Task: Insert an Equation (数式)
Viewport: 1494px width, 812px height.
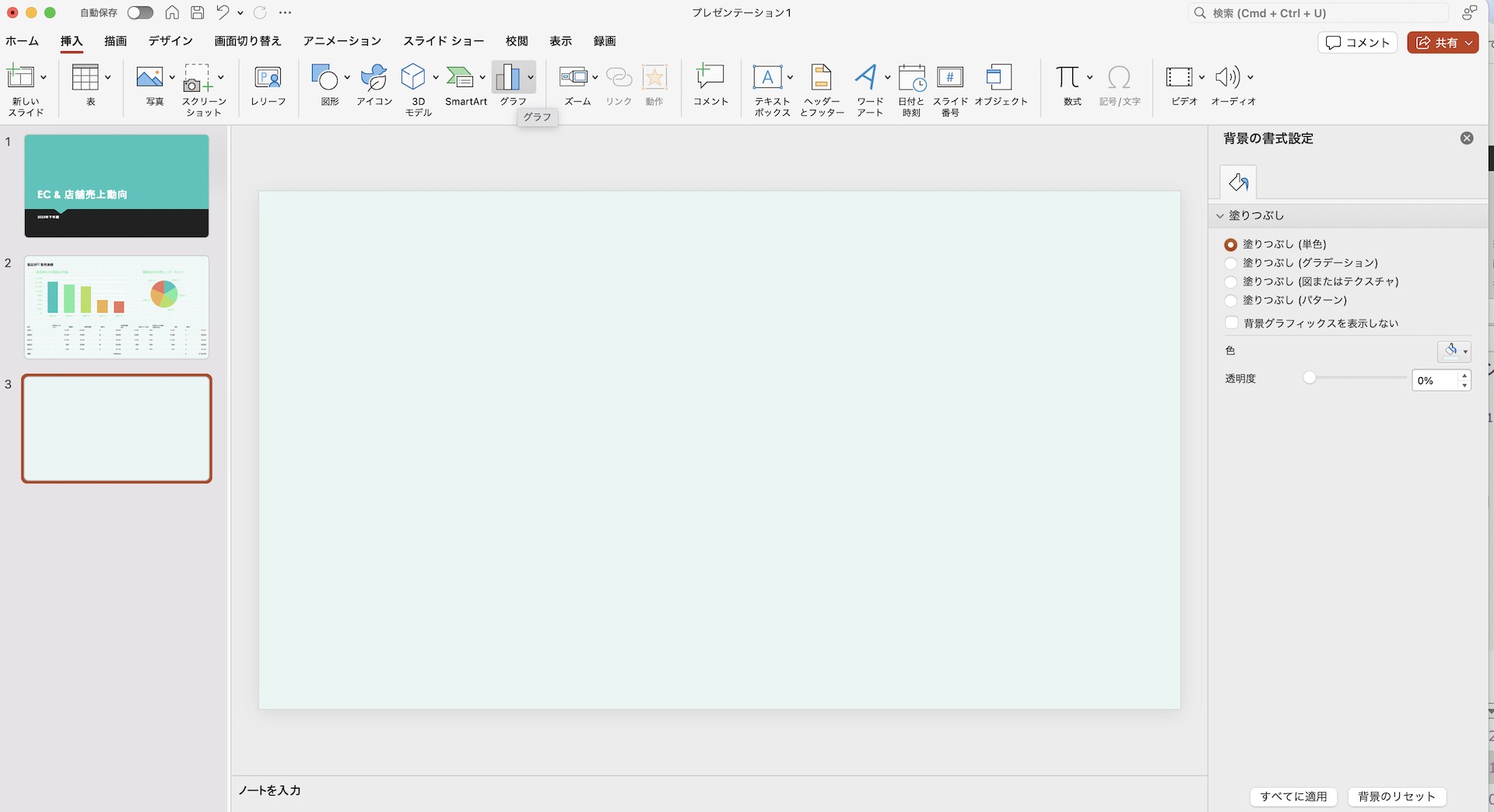Action: pos(1068,77)
